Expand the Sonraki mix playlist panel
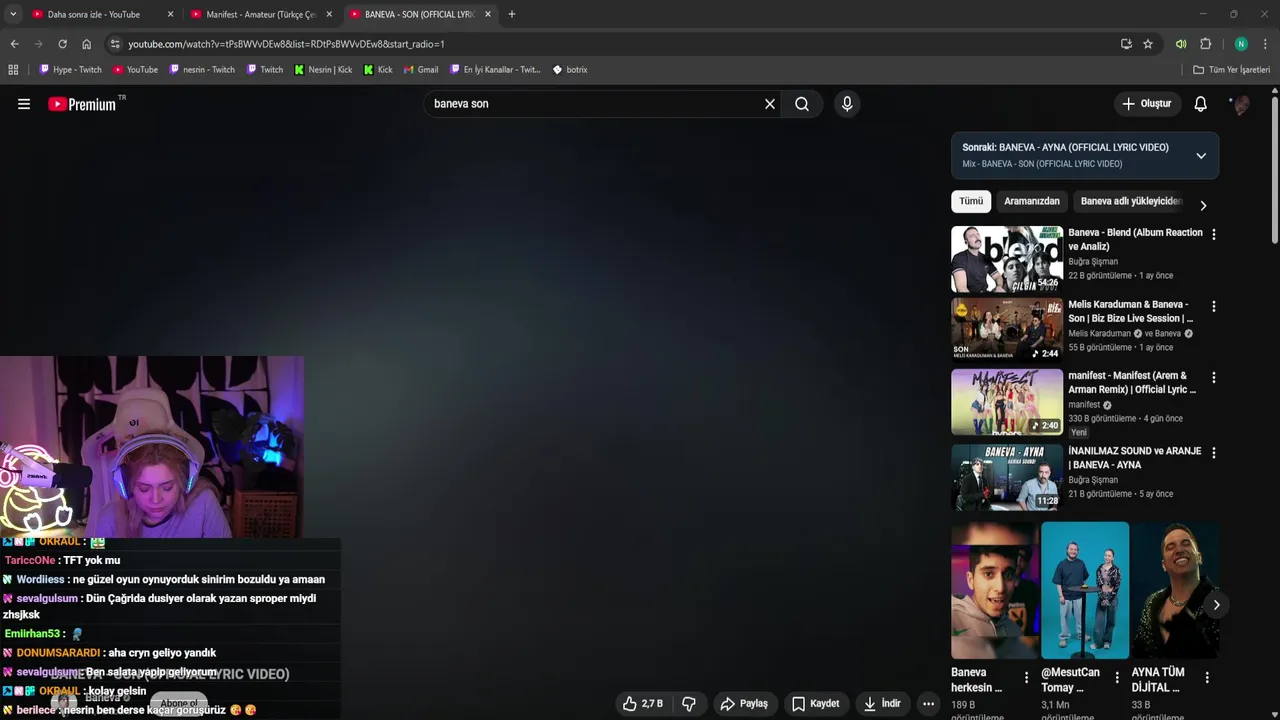Viewport: 1280px width, 720px height. tap(1201, 156)
